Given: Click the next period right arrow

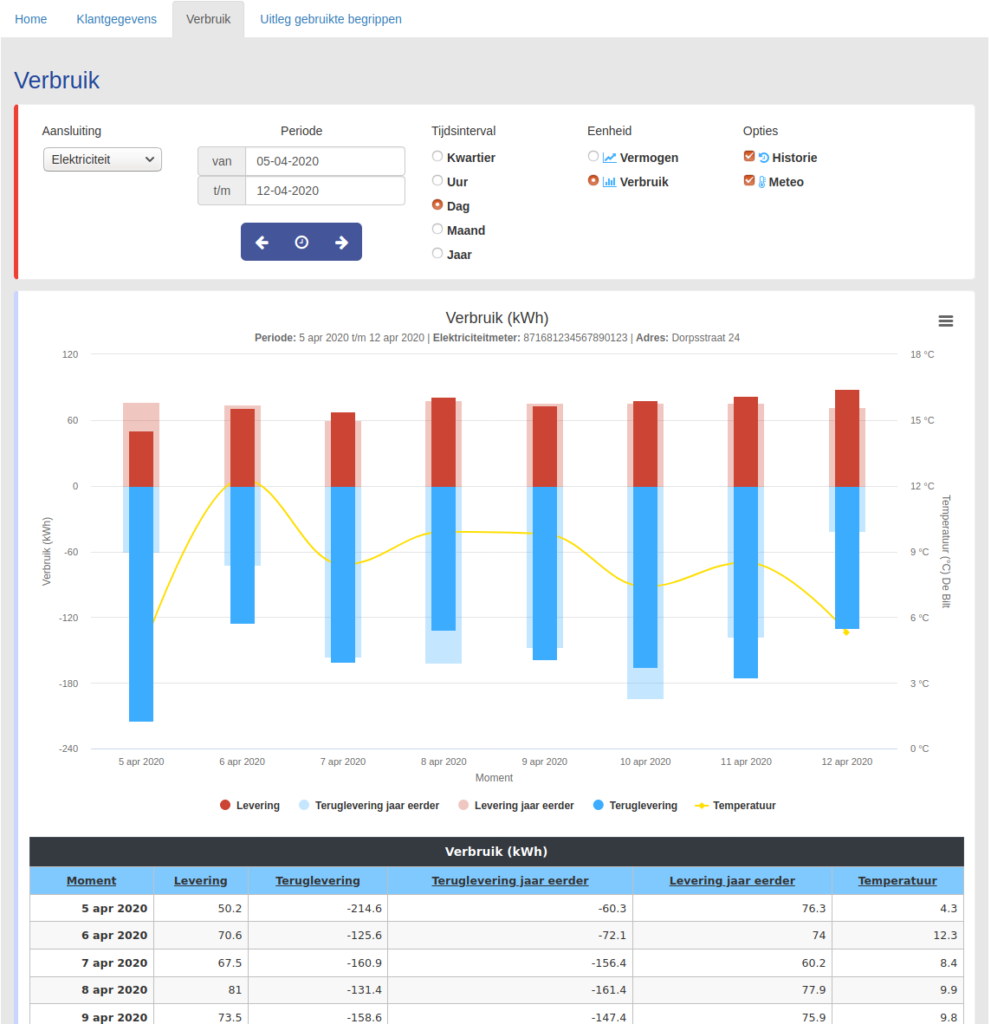Looking at the screenshot, I should click(341, 242).
